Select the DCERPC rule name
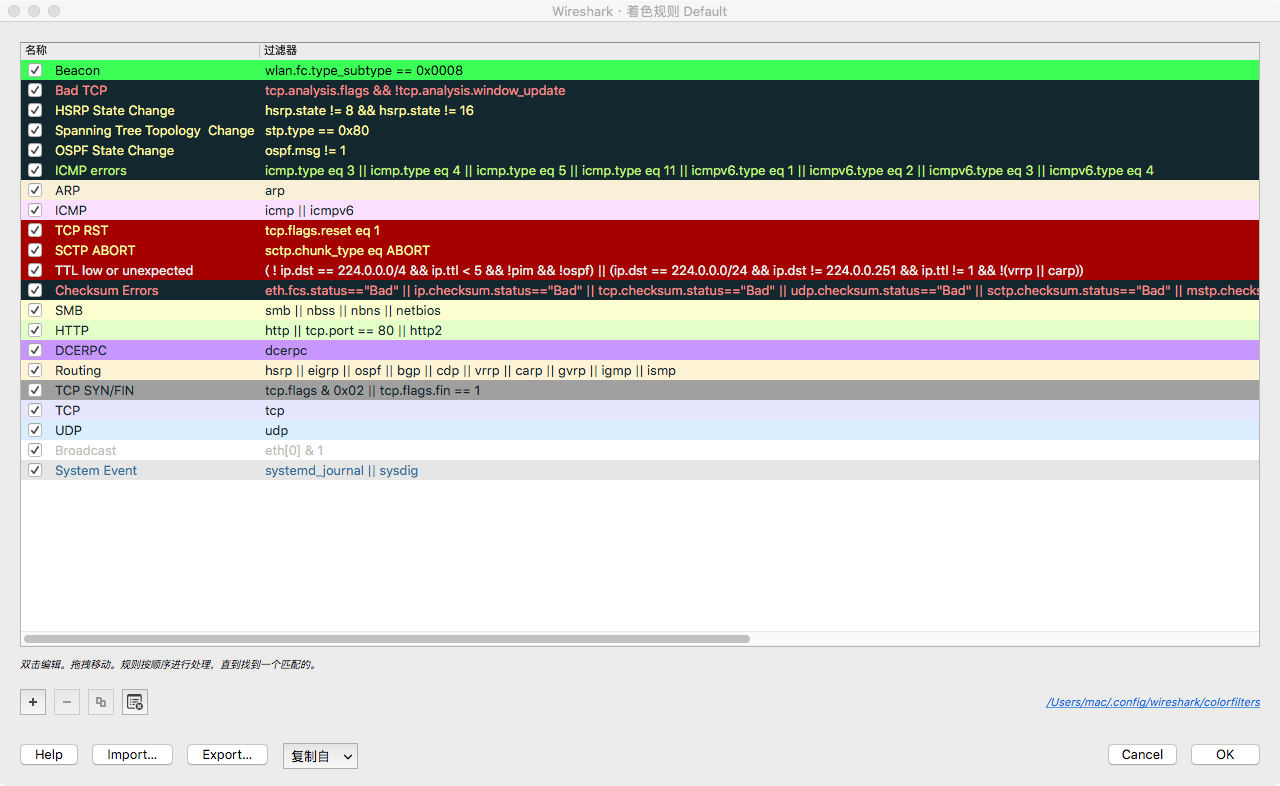Screen dimensions: 1280x786 [81, 351]
